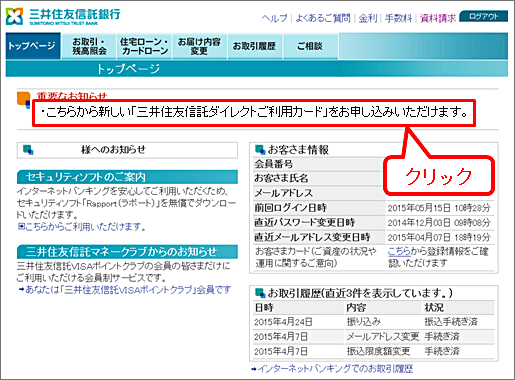Select the トップページ navigation tab
The width and height of the screenshot is (515, 380).
pos(33,46)
